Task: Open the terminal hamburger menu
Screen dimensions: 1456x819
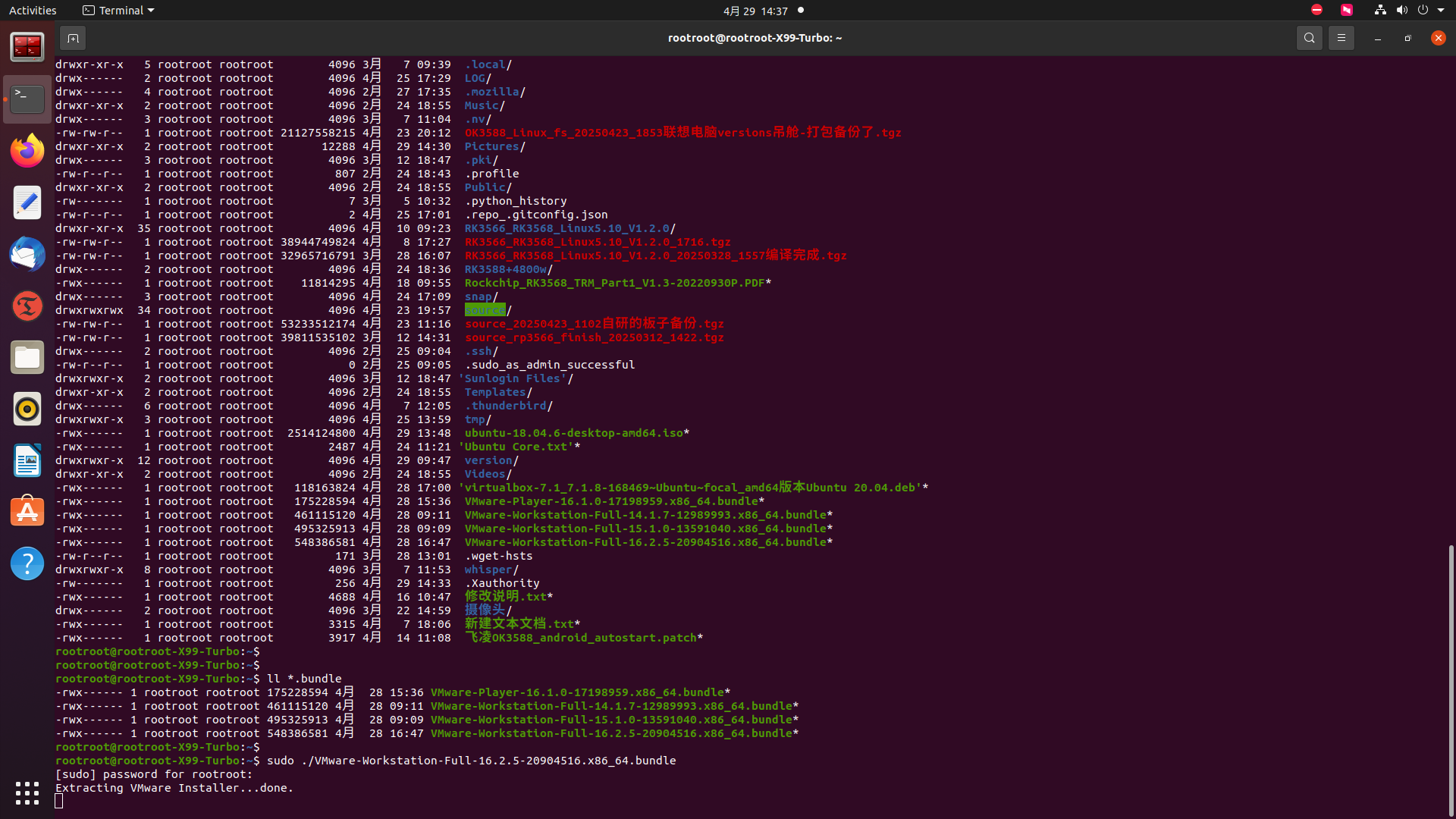Action: coord(1341,38)
